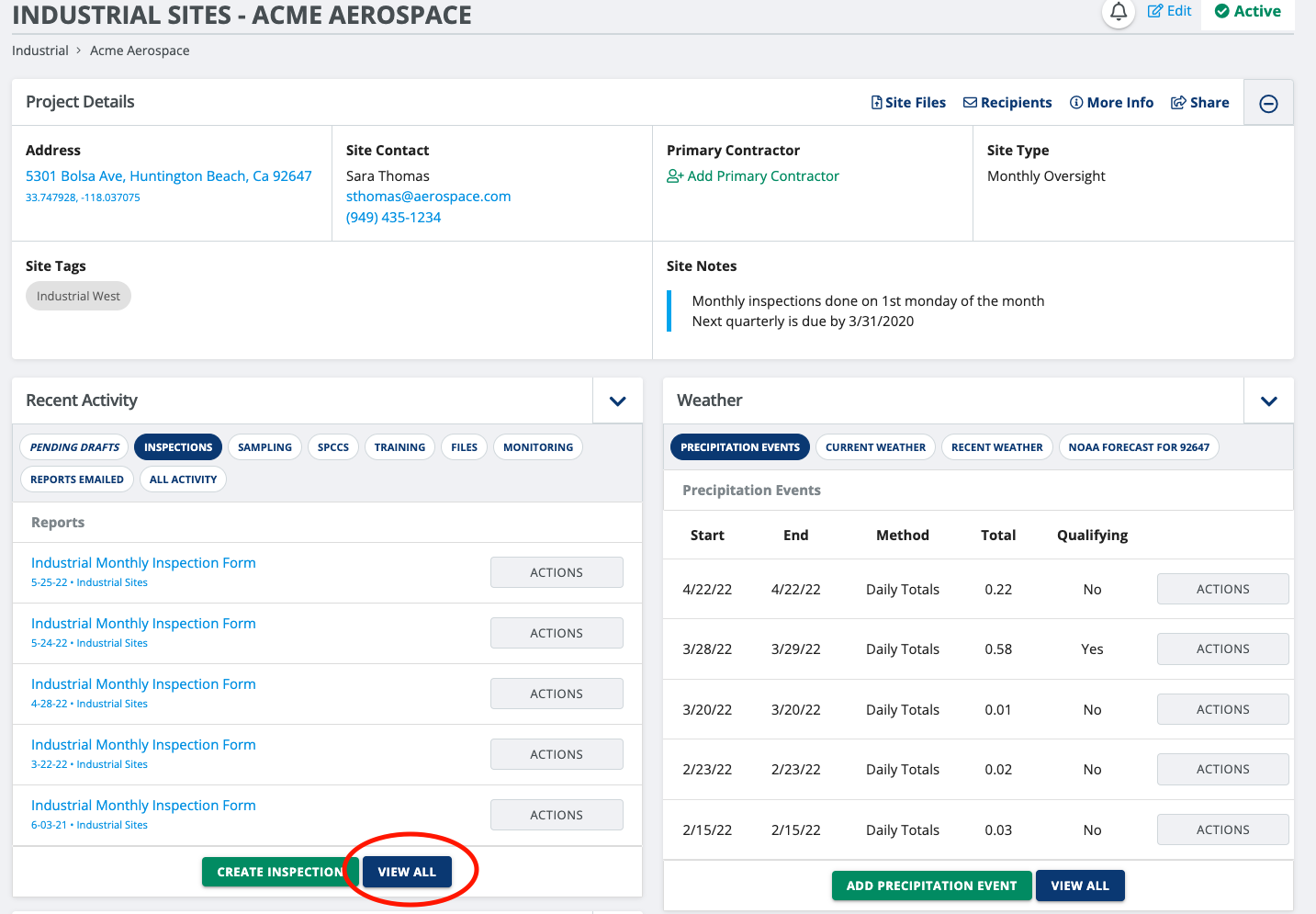Collapse Project Details with minus circle icon

(1268, 103)
